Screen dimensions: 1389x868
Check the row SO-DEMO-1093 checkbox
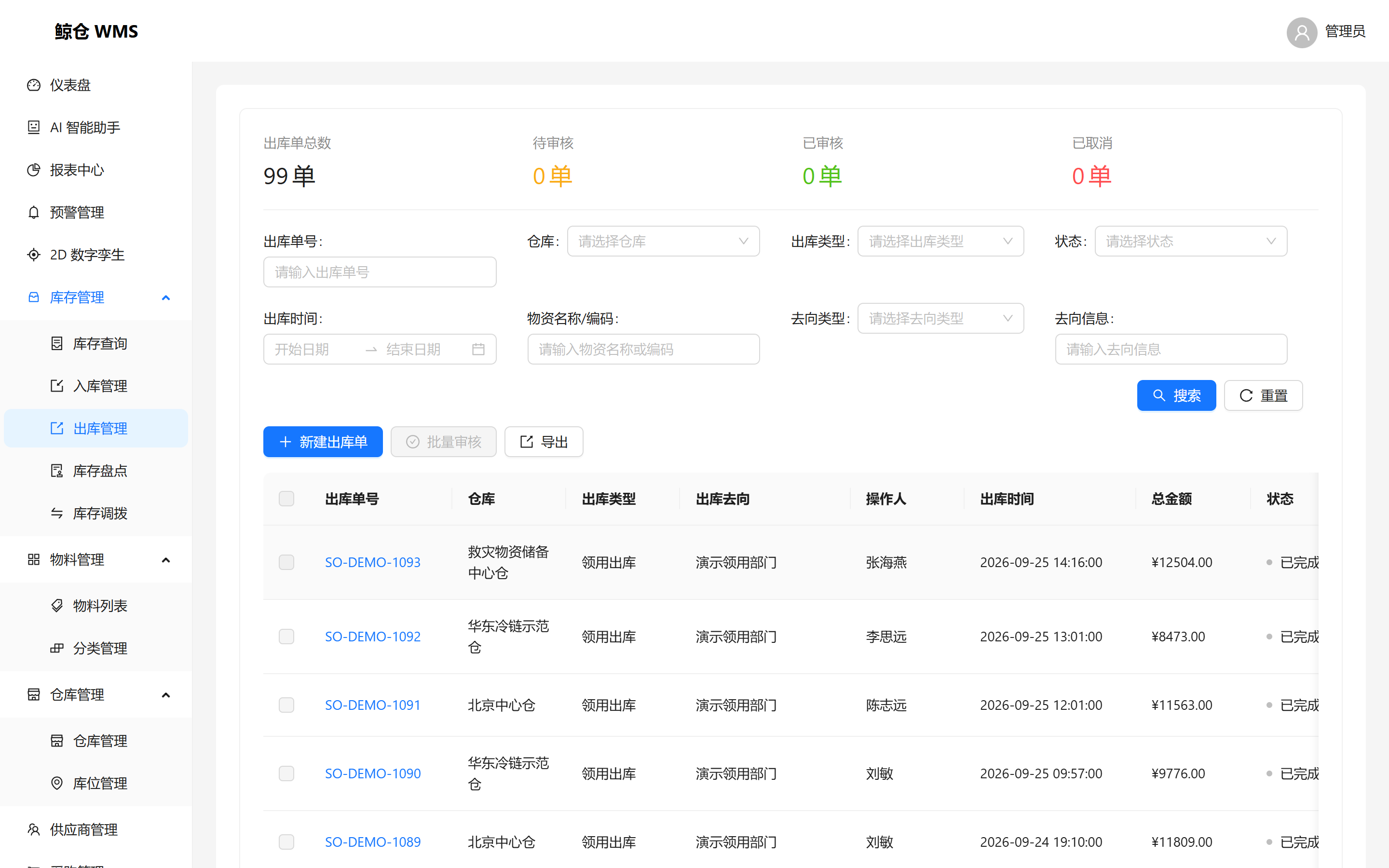point(286,562)
